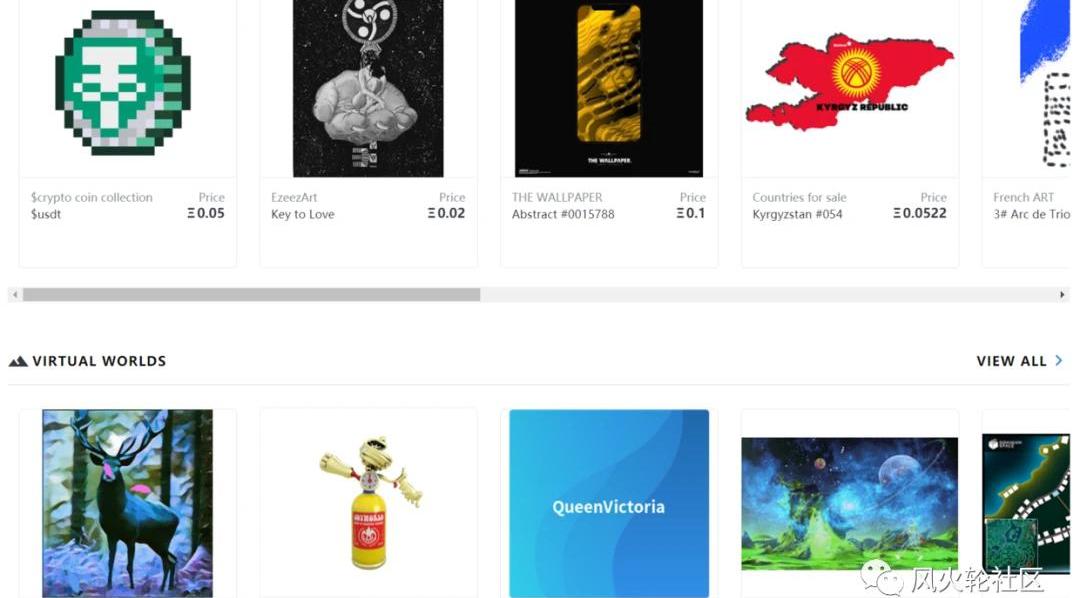The image size is (1080, 598).
Task: Open the QueenVictoria blue card
Action: [609, 504]
